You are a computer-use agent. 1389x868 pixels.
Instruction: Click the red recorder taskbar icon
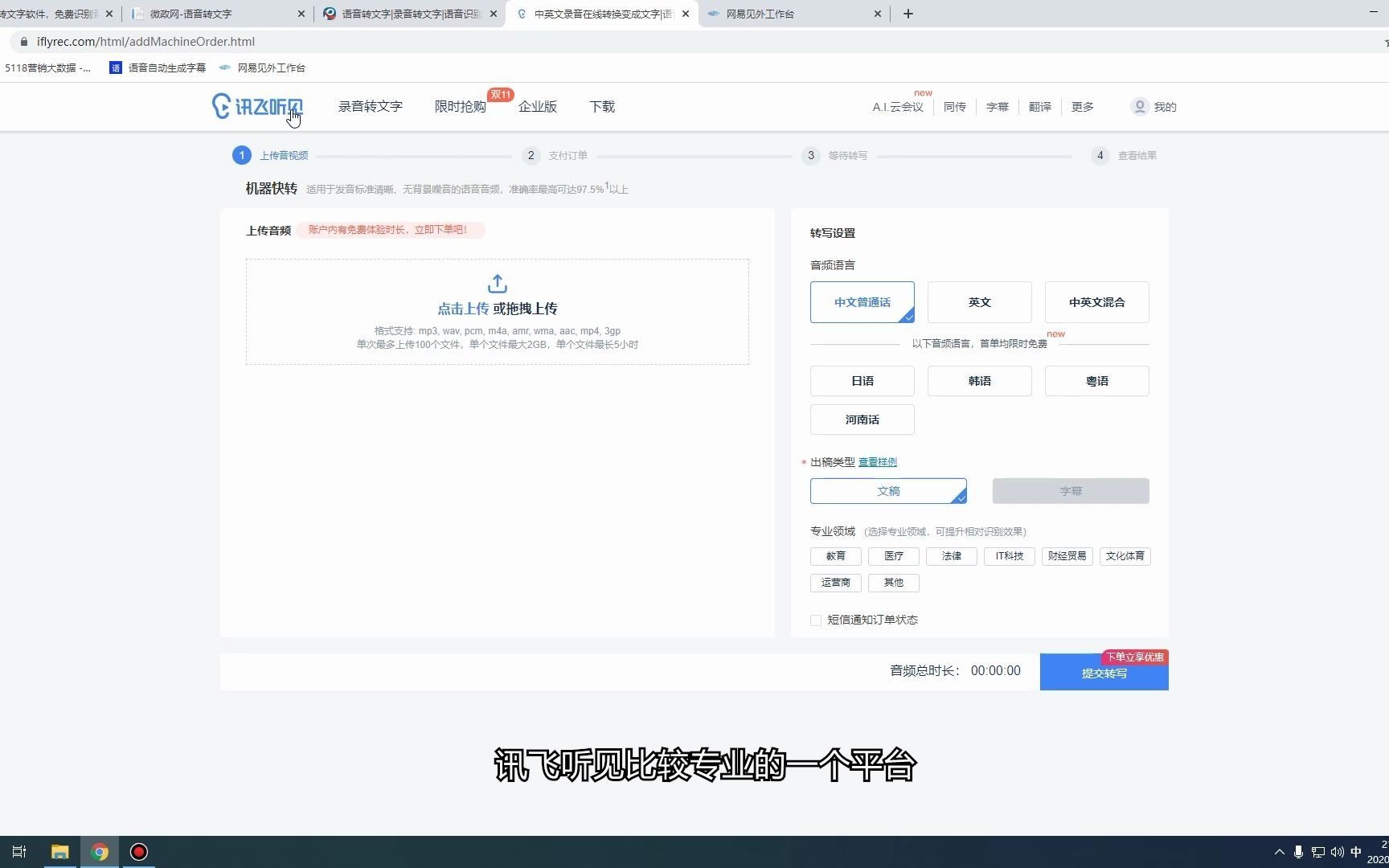point(139,852)
